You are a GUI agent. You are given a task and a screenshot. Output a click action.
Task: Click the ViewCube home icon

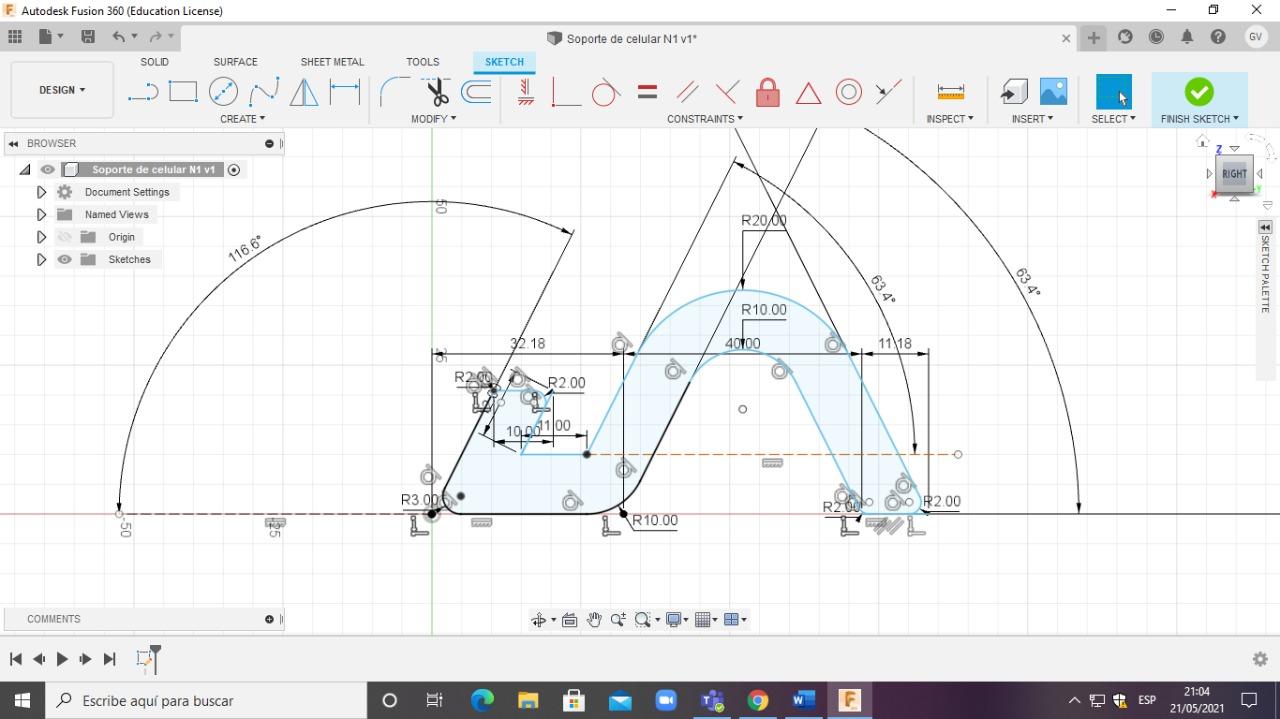click(1203, 142)
